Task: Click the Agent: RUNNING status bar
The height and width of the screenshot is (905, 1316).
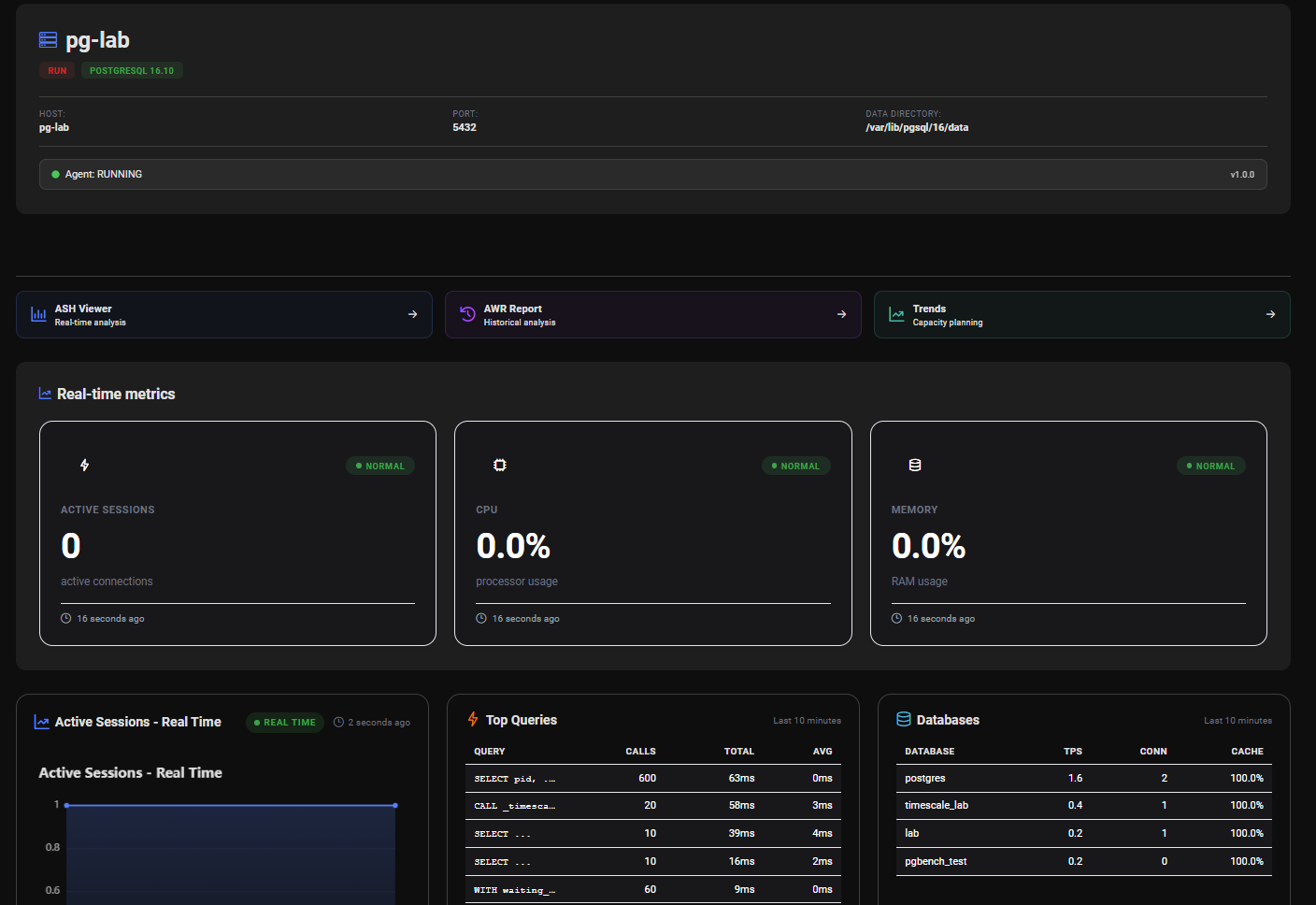Action: click(x=653, y=174)
